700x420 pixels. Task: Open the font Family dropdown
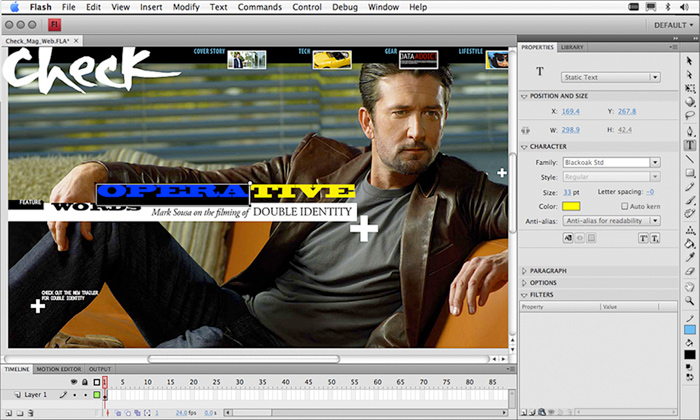point(611,162)
